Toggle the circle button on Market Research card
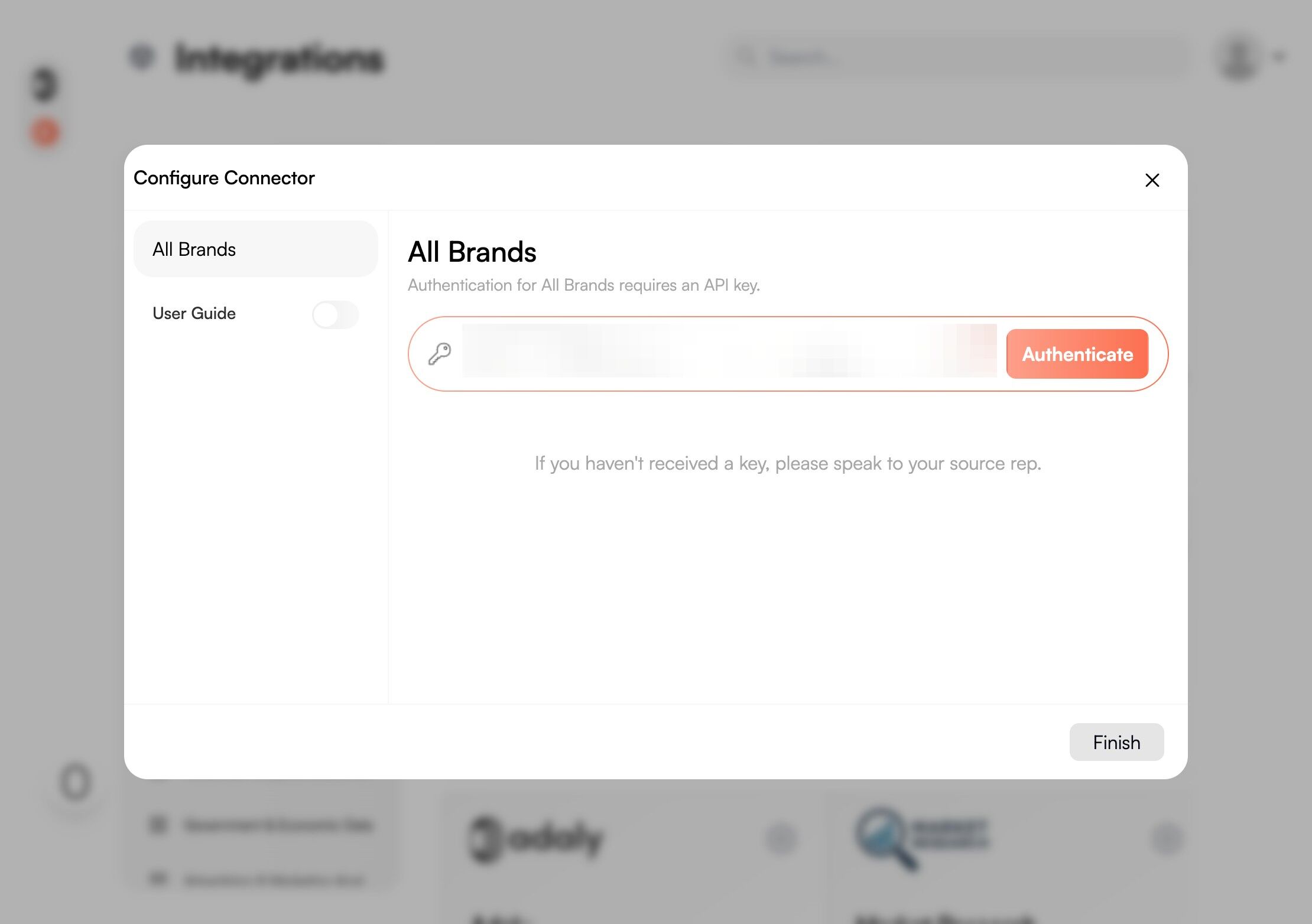Viewport: 1312px width, 924px height. (1167, 839)
